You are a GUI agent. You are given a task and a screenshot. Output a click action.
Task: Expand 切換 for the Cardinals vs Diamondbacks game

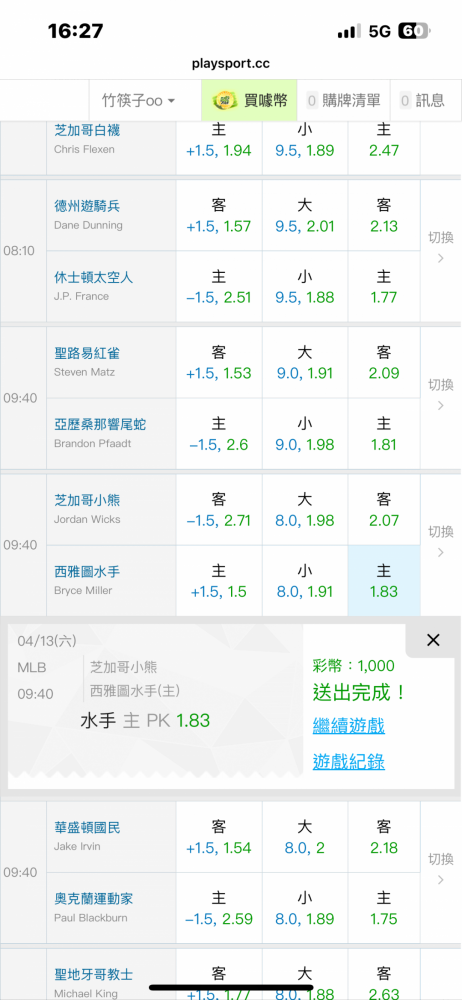pos(440,395)
